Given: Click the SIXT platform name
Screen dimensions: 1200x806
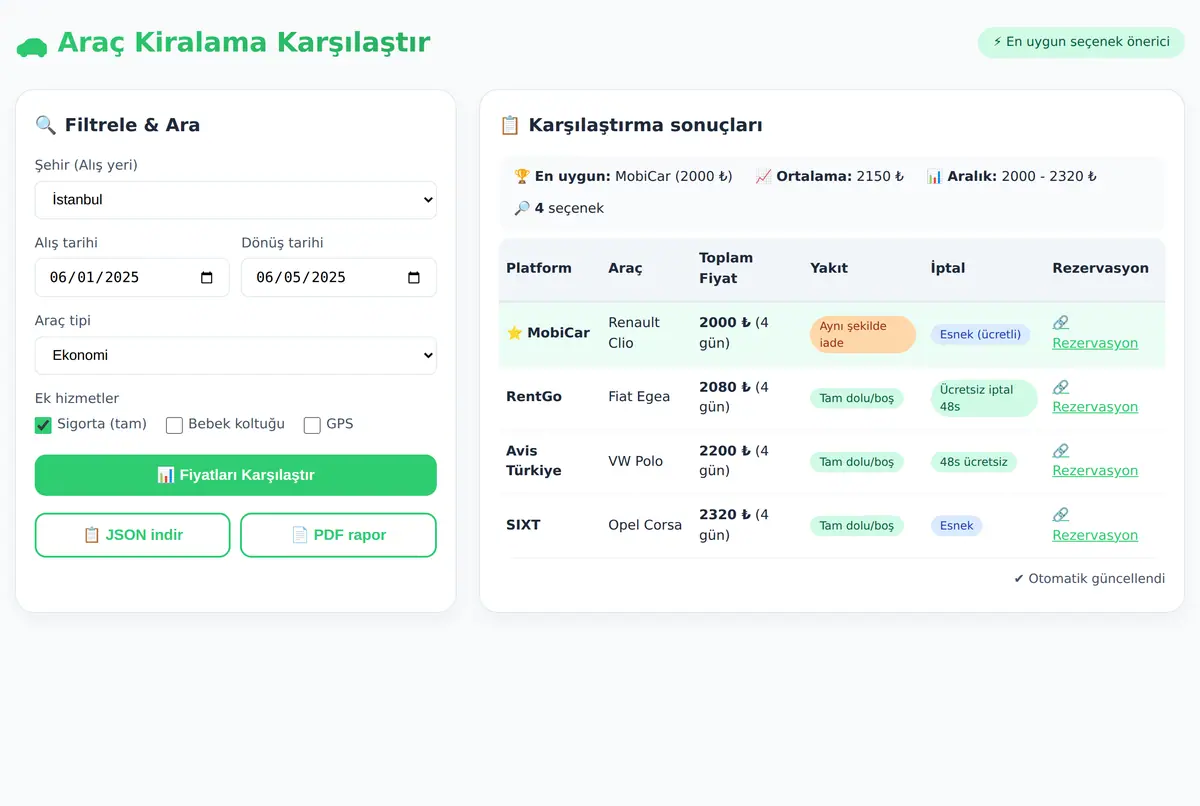Looking at the screenshot, I should [x=523, y=525].
